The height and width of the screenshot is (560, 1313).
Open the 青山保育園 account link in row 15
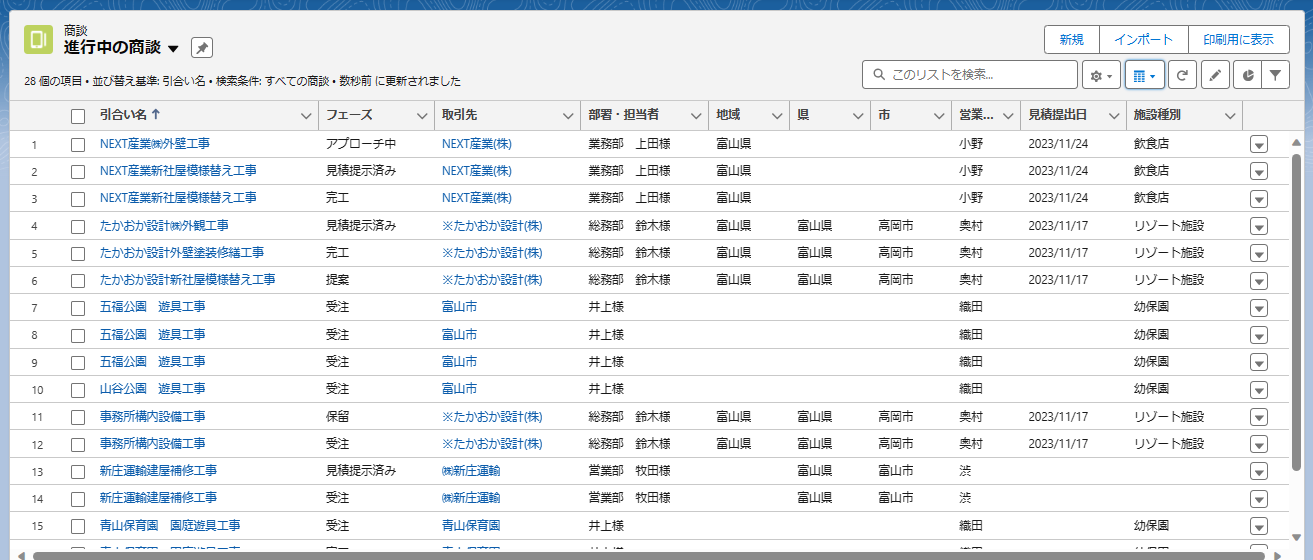[471, 526]
